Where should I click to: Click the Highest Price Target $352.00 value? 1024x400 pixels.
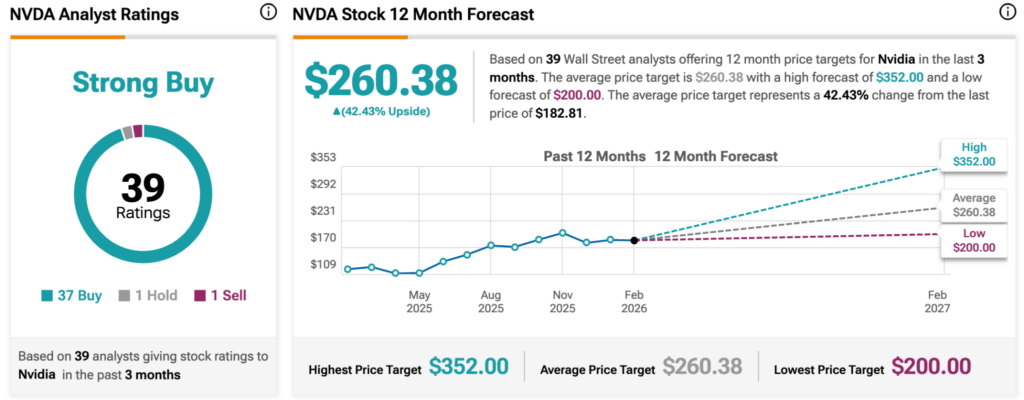tap(469, 367)
